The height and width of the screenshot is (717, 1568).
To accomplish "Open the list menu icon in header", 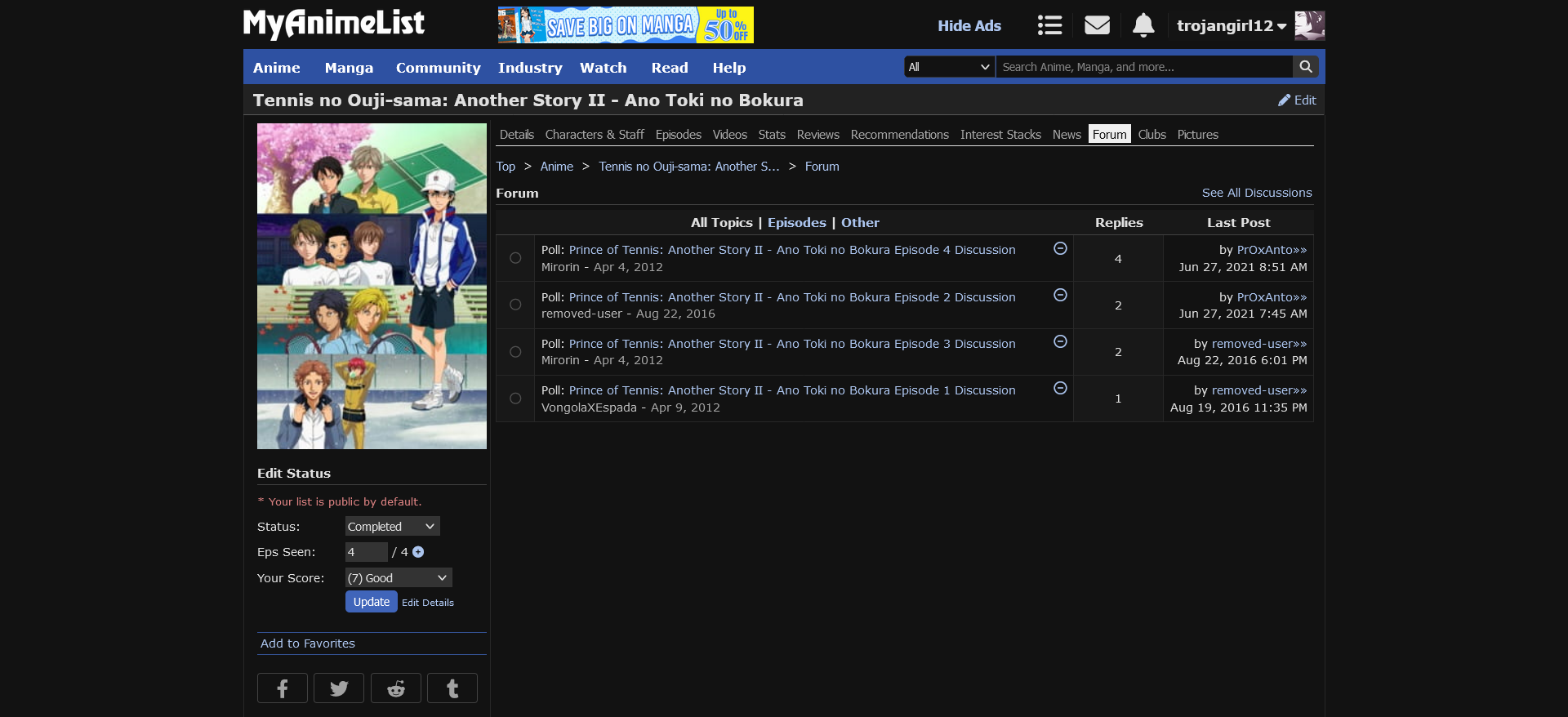I will point(1049,25).
